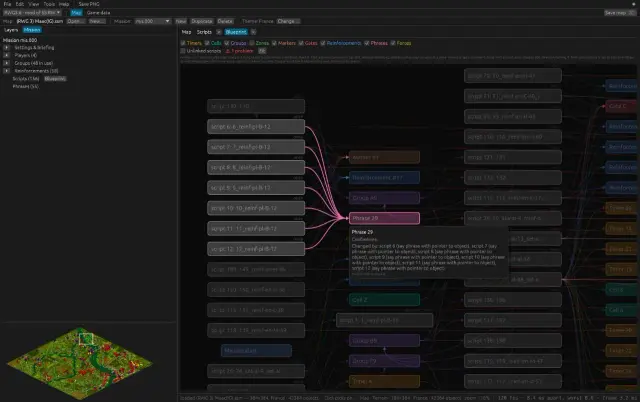Select the blue Reinforcement #17 node
The image size is (640, 402).
(384, 178)
